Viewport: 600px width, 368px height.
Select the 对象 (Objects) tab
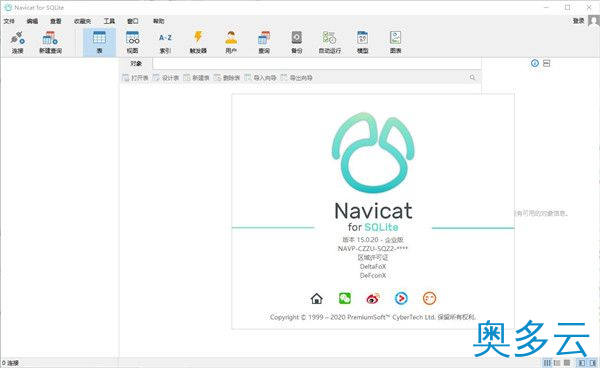point(136,64)
